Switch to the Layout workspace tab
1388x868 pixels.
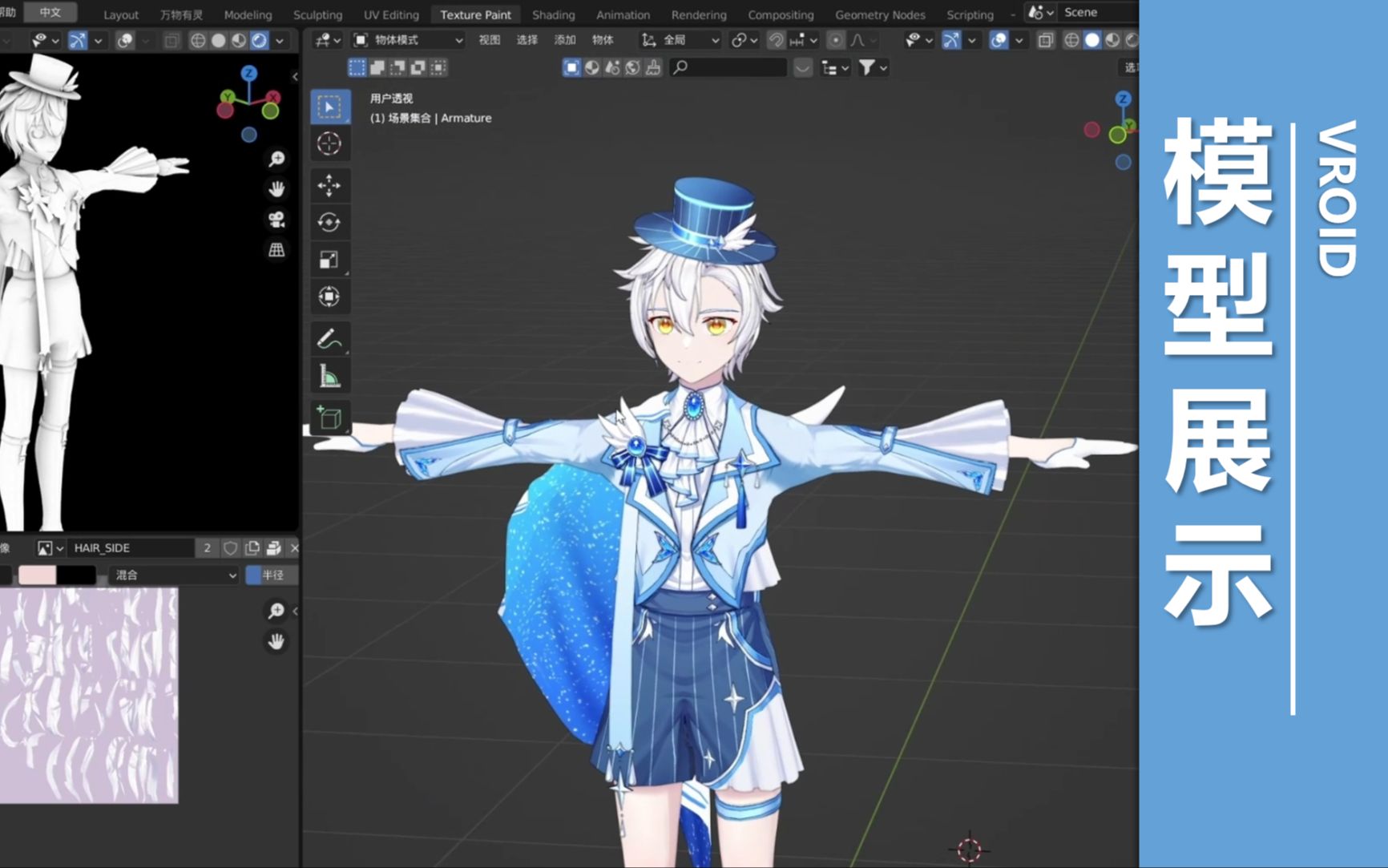click(x=121, y=14)
